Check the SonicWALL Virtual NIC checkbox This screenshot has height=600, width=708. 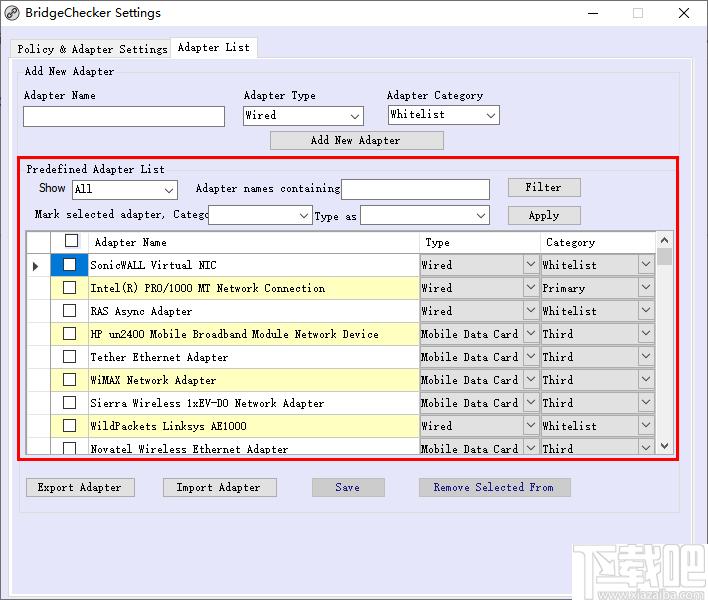tap(70, 265)
